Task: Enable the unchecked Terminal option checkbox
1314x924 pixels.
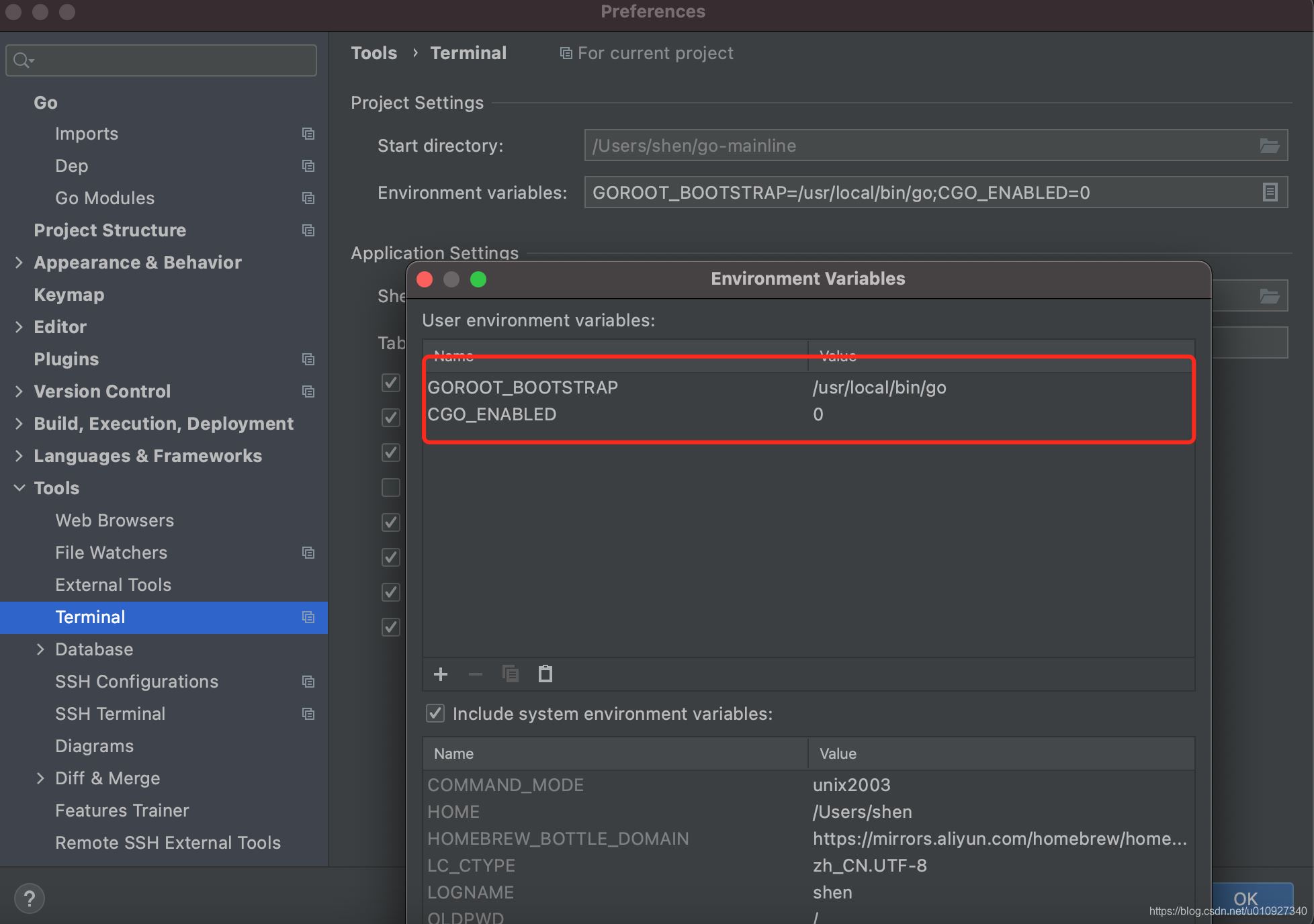Action: 391,487
